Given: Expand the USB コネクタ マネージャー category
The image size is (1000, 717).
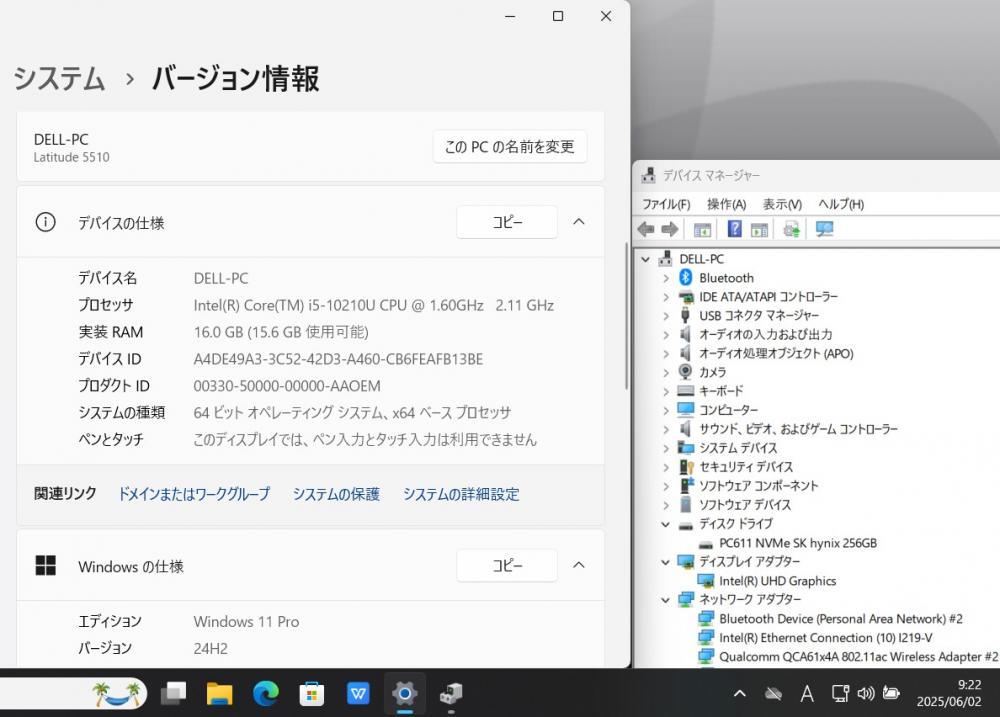Looking at the screenshot, I should coord(666,316).
